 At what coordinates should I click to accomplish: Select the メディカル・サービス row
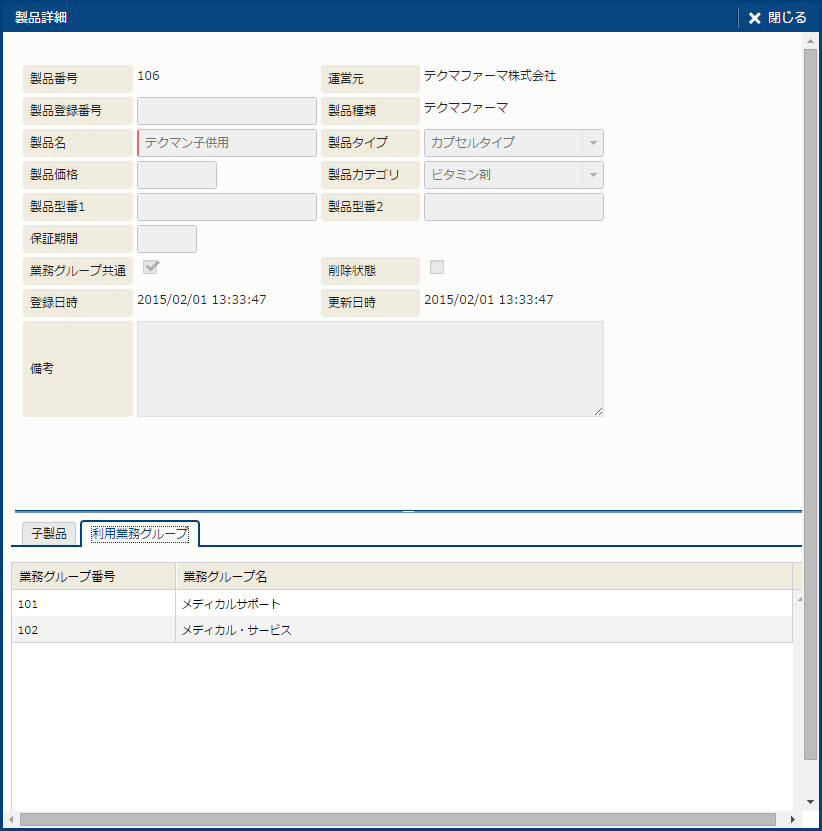coord(400,630)
